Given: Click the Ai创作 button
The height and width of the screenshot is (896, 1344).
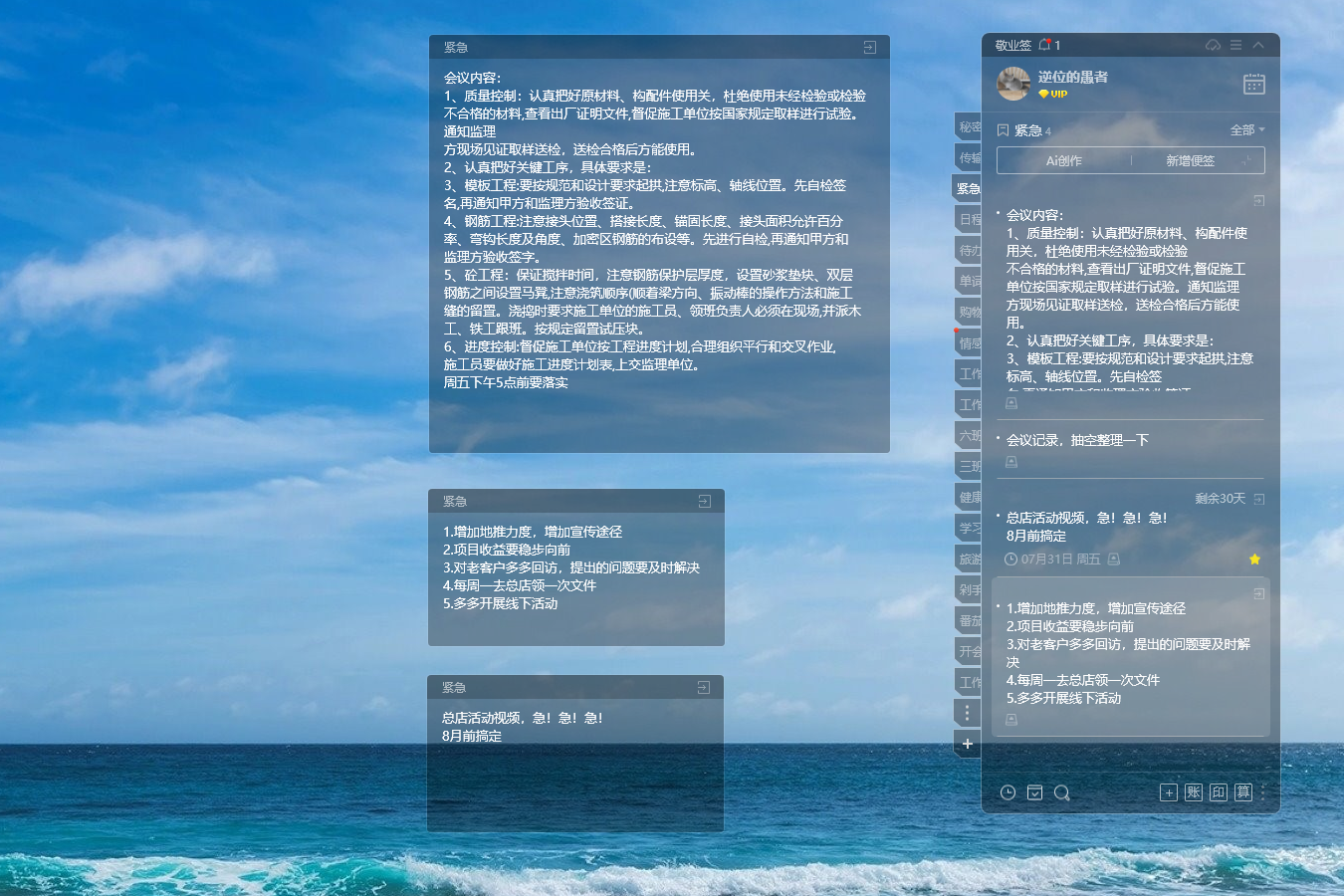Looking at the screenshot, I should pos(1064,160).
